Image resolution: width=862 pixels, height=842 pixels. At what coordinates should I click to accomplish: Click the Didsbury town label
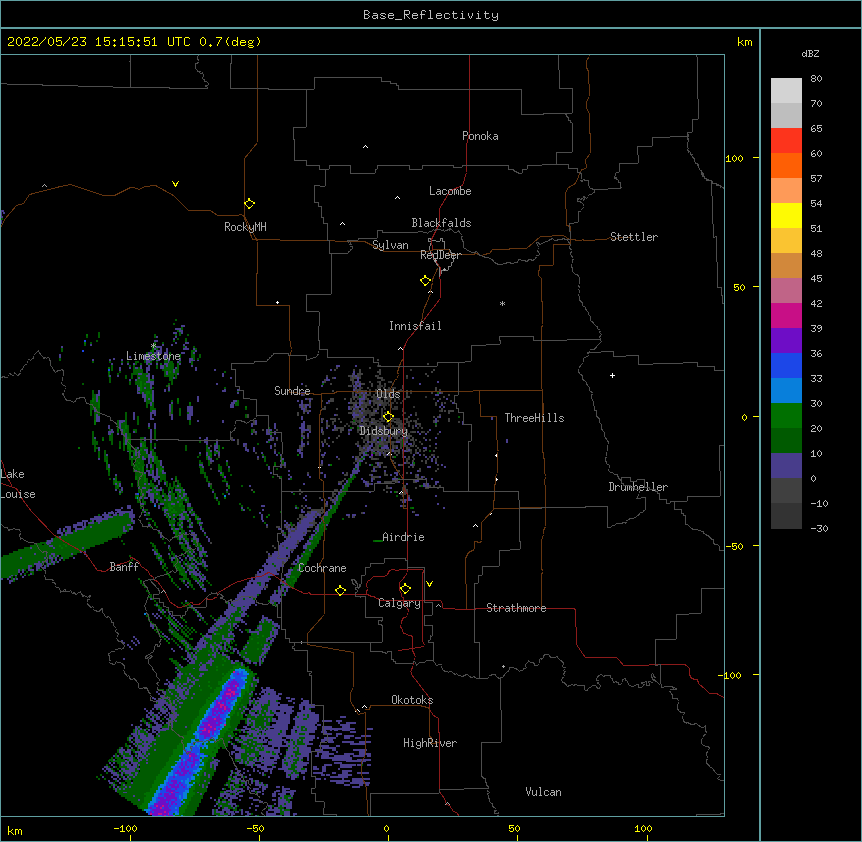(383, 431)
